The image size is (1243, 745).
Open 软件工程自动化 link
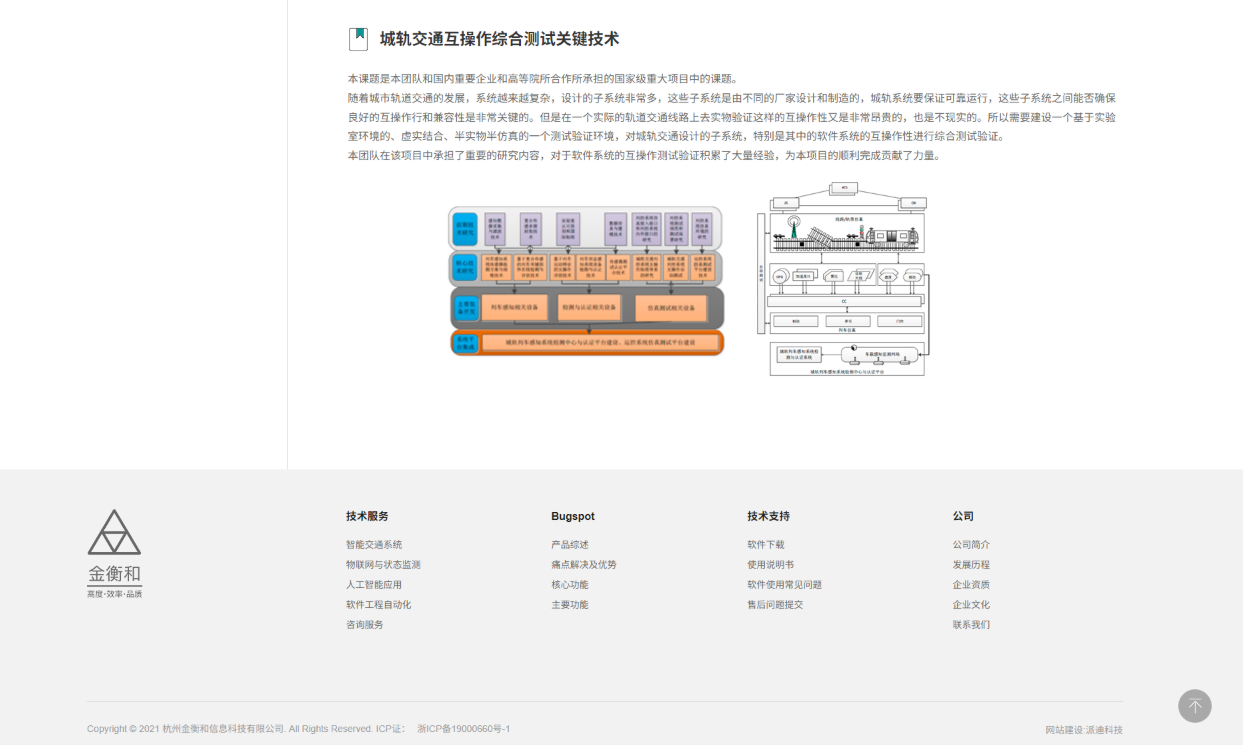pos(378,605)
